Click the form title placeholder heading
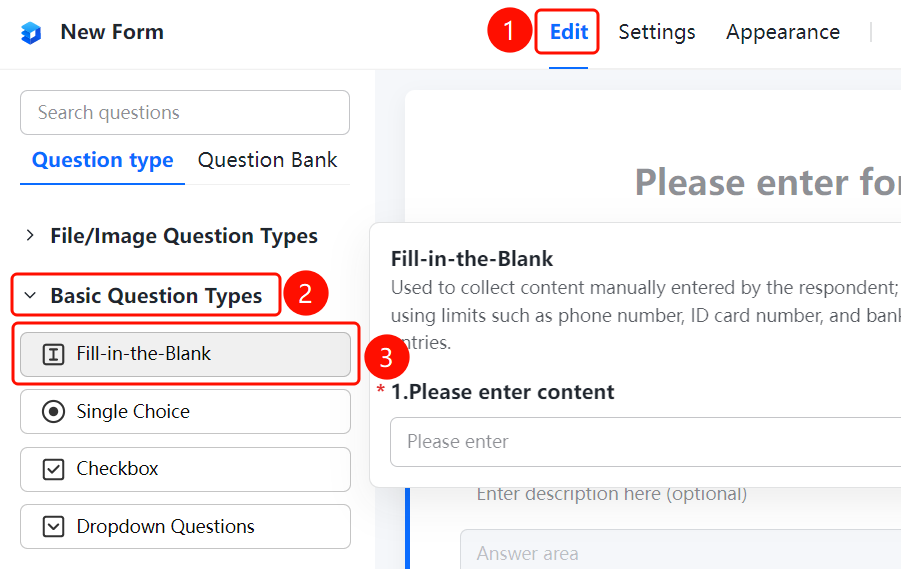 [x=767, y=183]
